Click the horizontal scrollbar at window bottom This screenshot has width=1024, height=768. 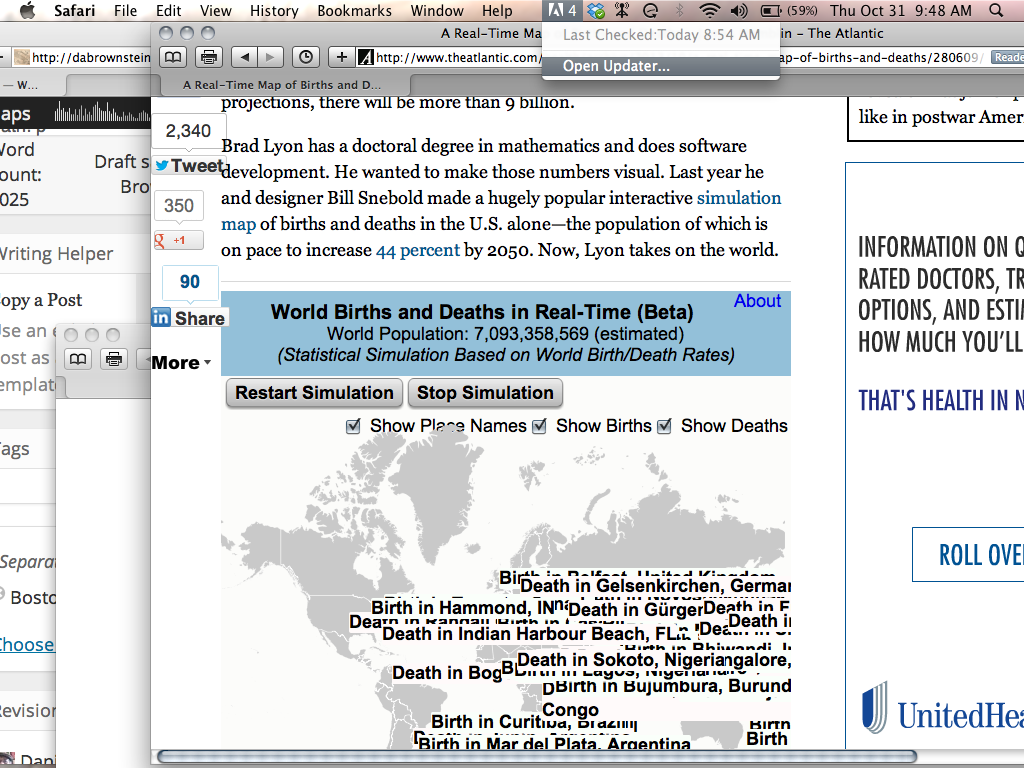[x=536, y=756]
